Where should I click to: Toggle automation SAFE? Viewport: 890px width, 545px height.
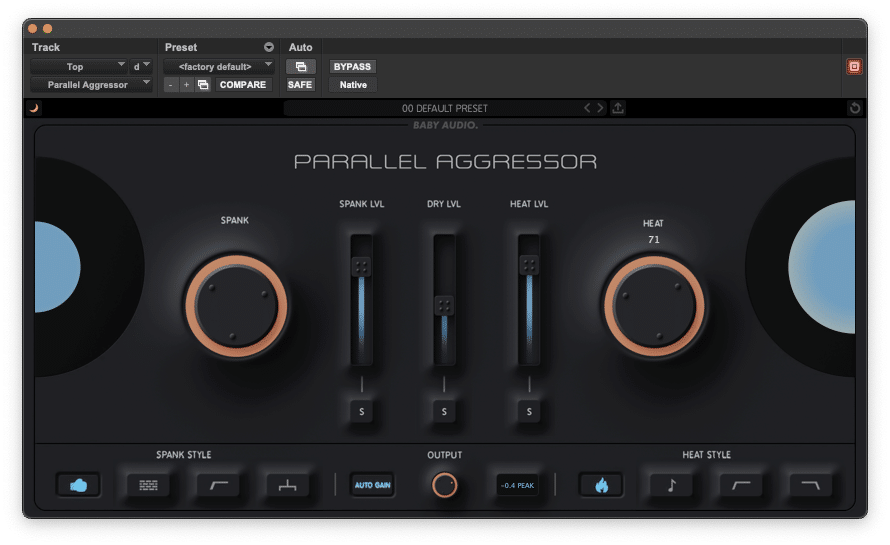(x=300, y=85)
